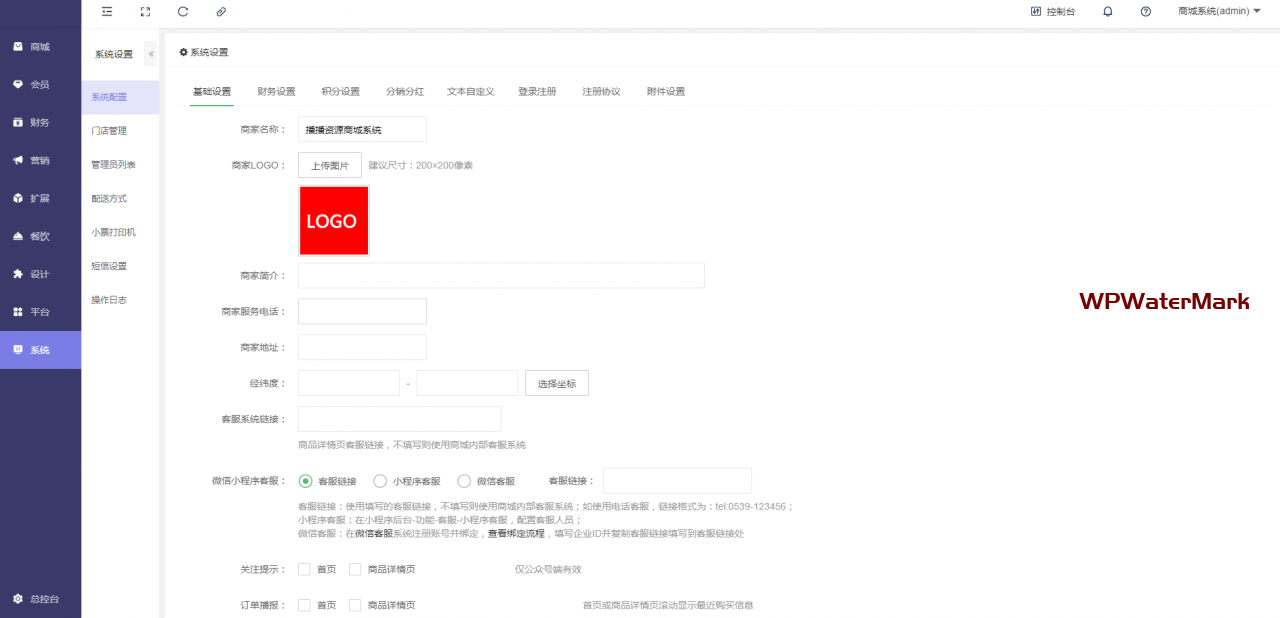Click the 上传图片 button
This screenshot has height=618, width=1280.
(x=329, y=165)
